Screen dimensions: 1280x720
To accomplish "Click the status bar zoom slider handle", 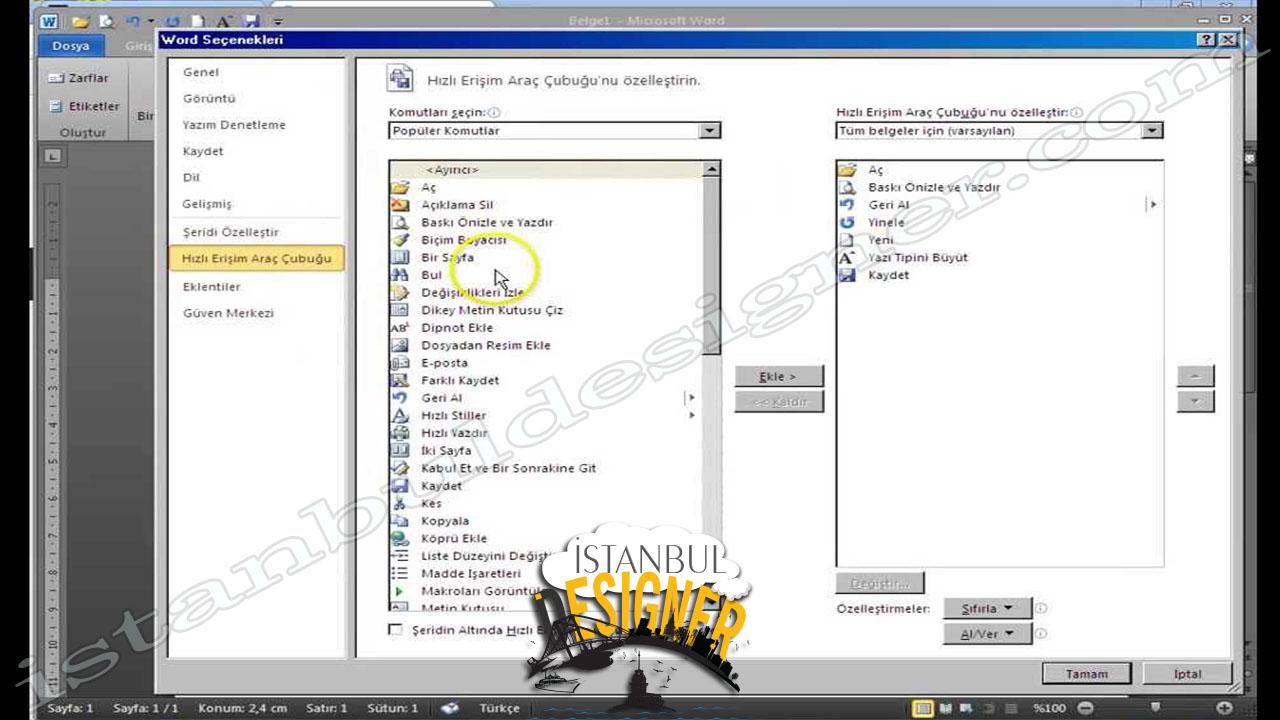I will (1156, 708).
